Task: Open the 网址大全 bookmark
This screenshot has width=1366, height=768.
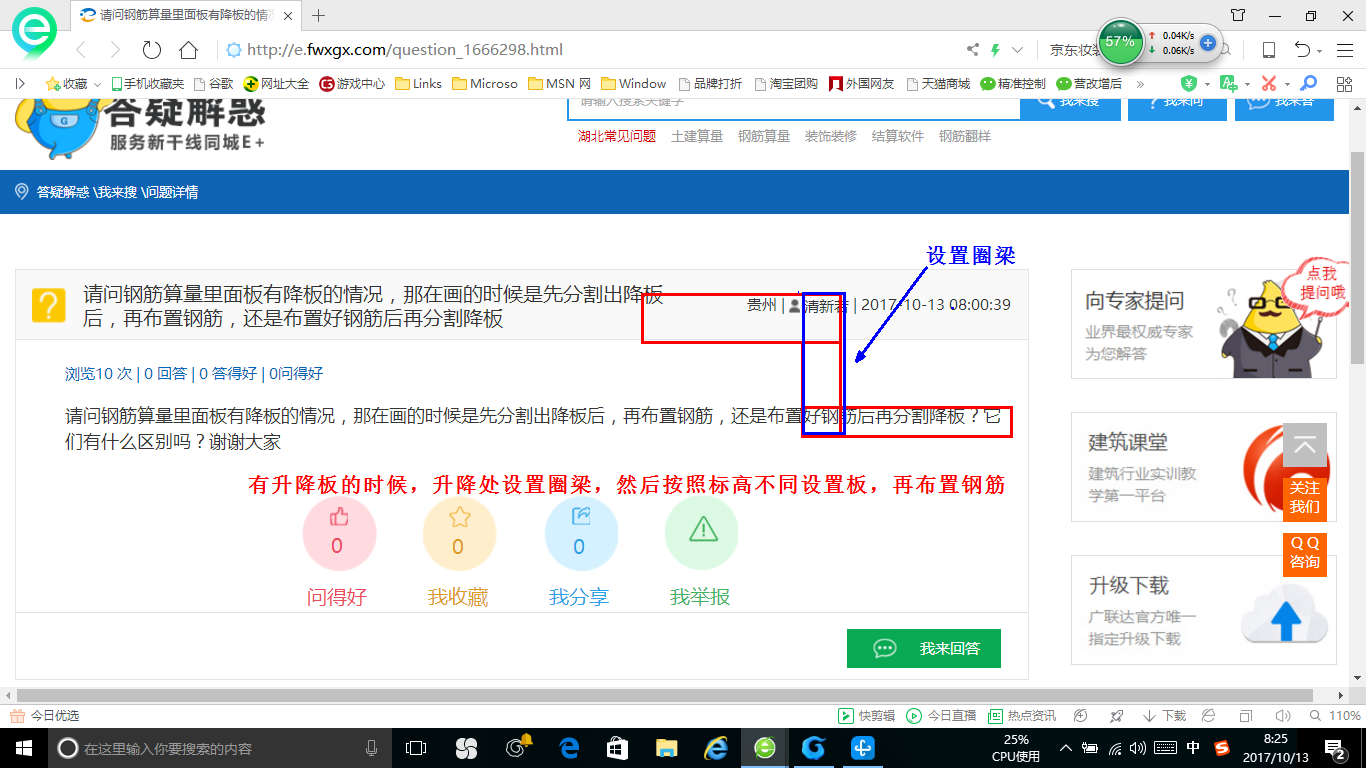Action: (x=277, y=84)
